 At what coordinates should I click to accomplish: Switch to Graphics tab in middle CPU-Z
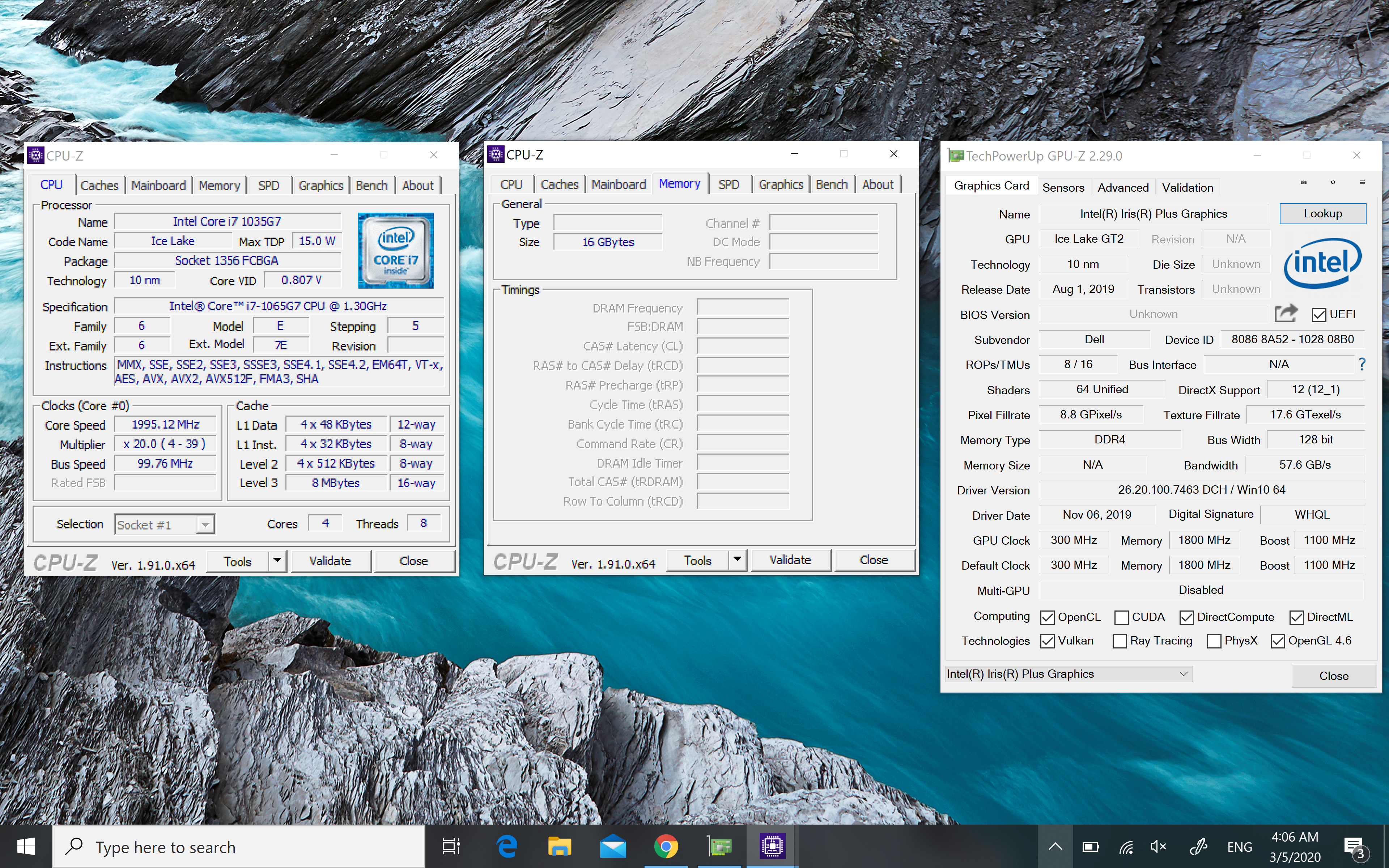coord(781,184)
